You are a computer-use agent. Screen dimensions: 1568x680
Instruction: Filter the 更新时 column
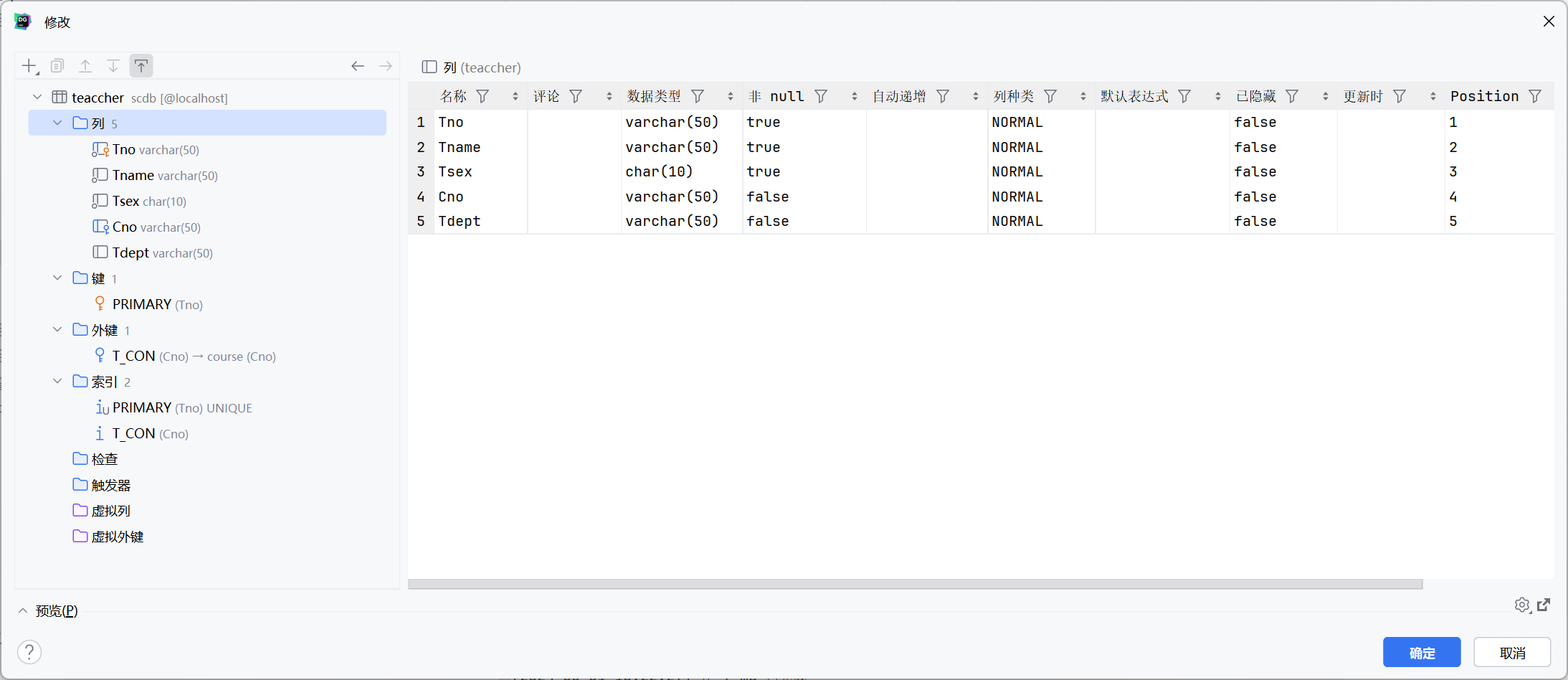pos(1400,96)
